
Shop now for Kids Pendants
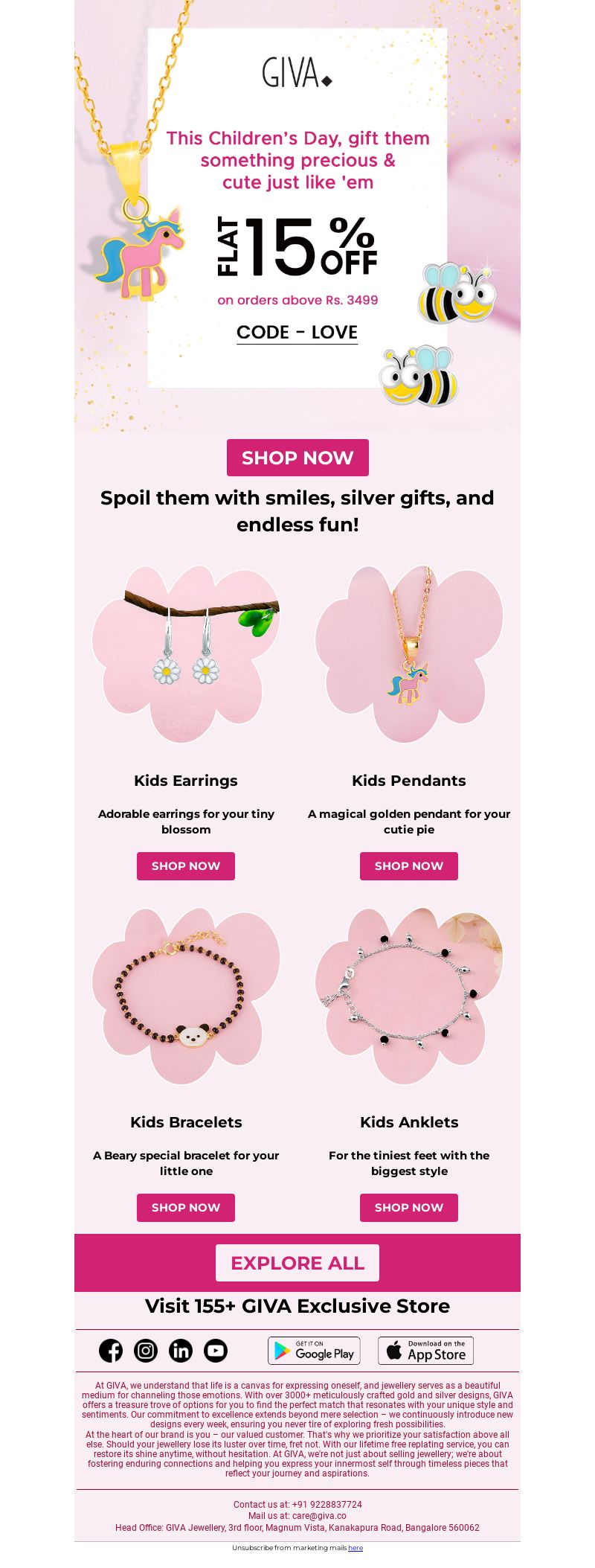409,866
